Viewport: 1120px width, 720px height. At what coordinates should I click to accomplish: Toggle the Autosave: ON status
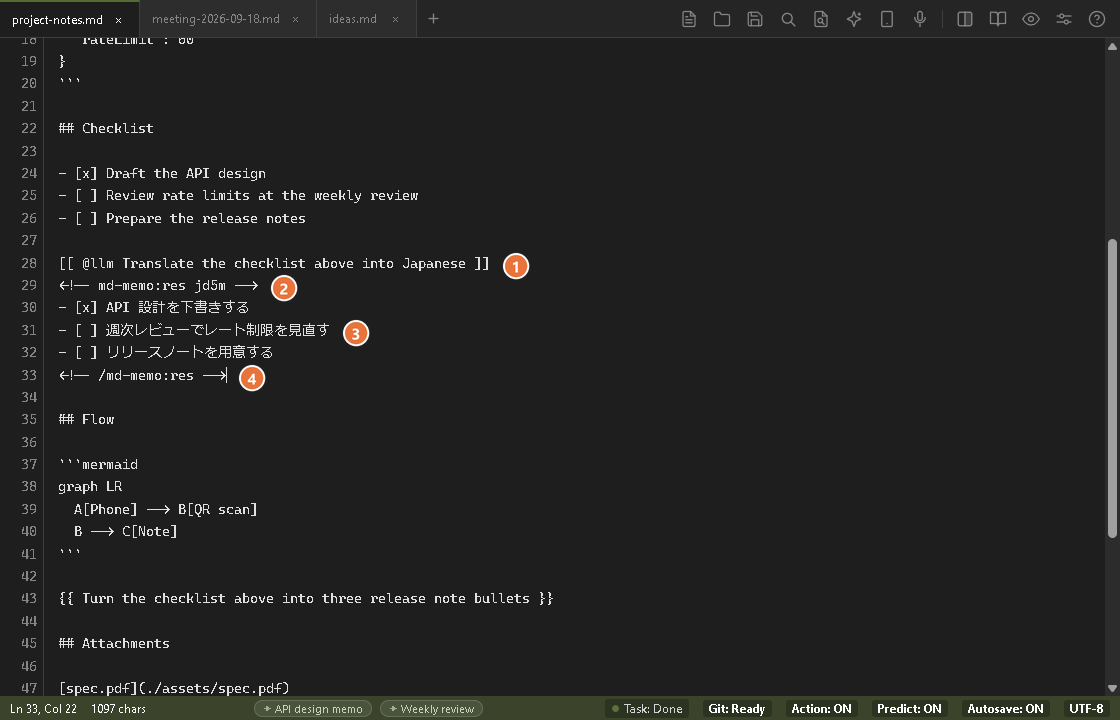pyautogui.click(x=1005, y=709)
